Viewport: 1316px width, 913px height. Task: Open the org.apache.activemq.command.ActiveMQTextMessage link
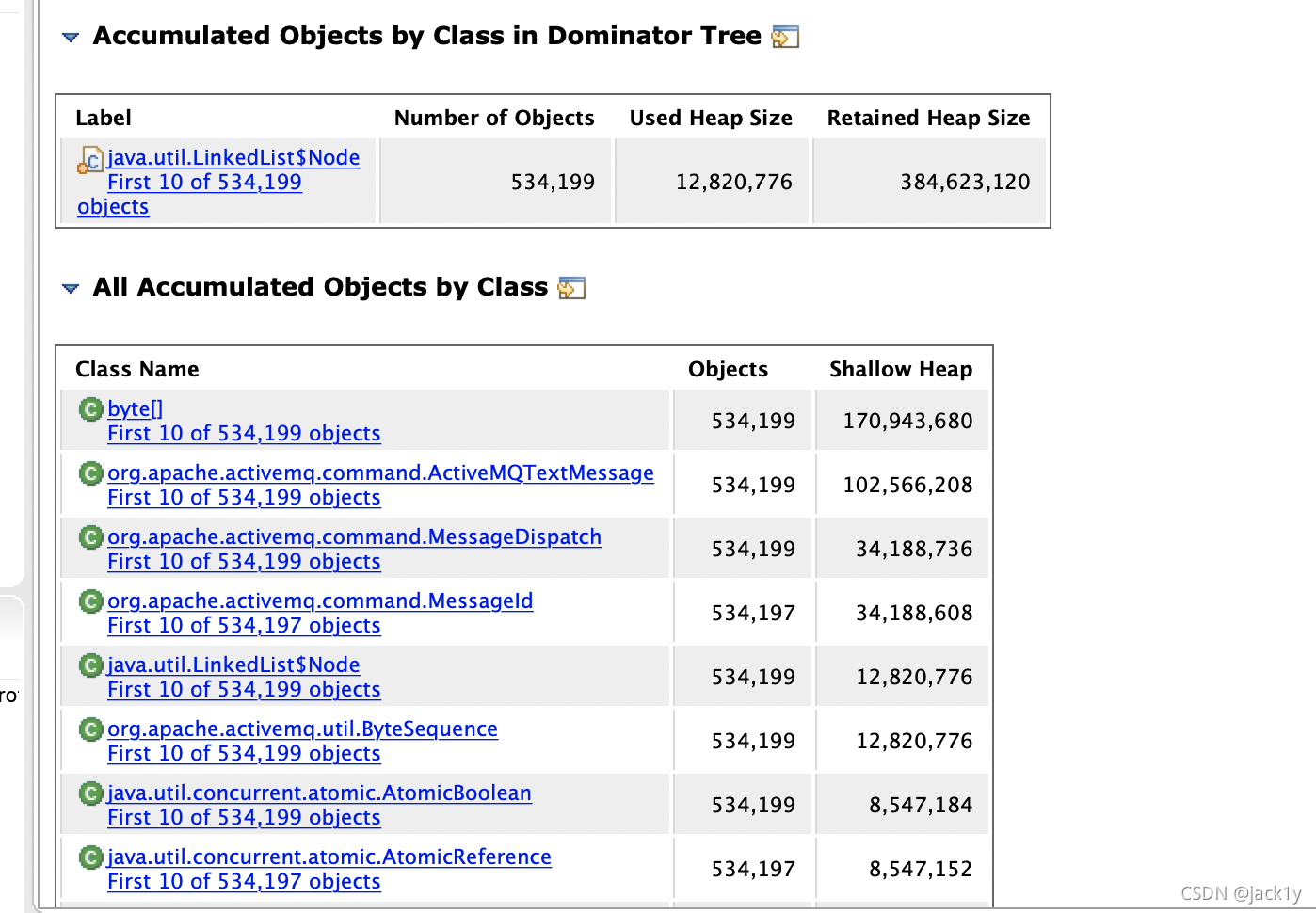coord(380,473)
